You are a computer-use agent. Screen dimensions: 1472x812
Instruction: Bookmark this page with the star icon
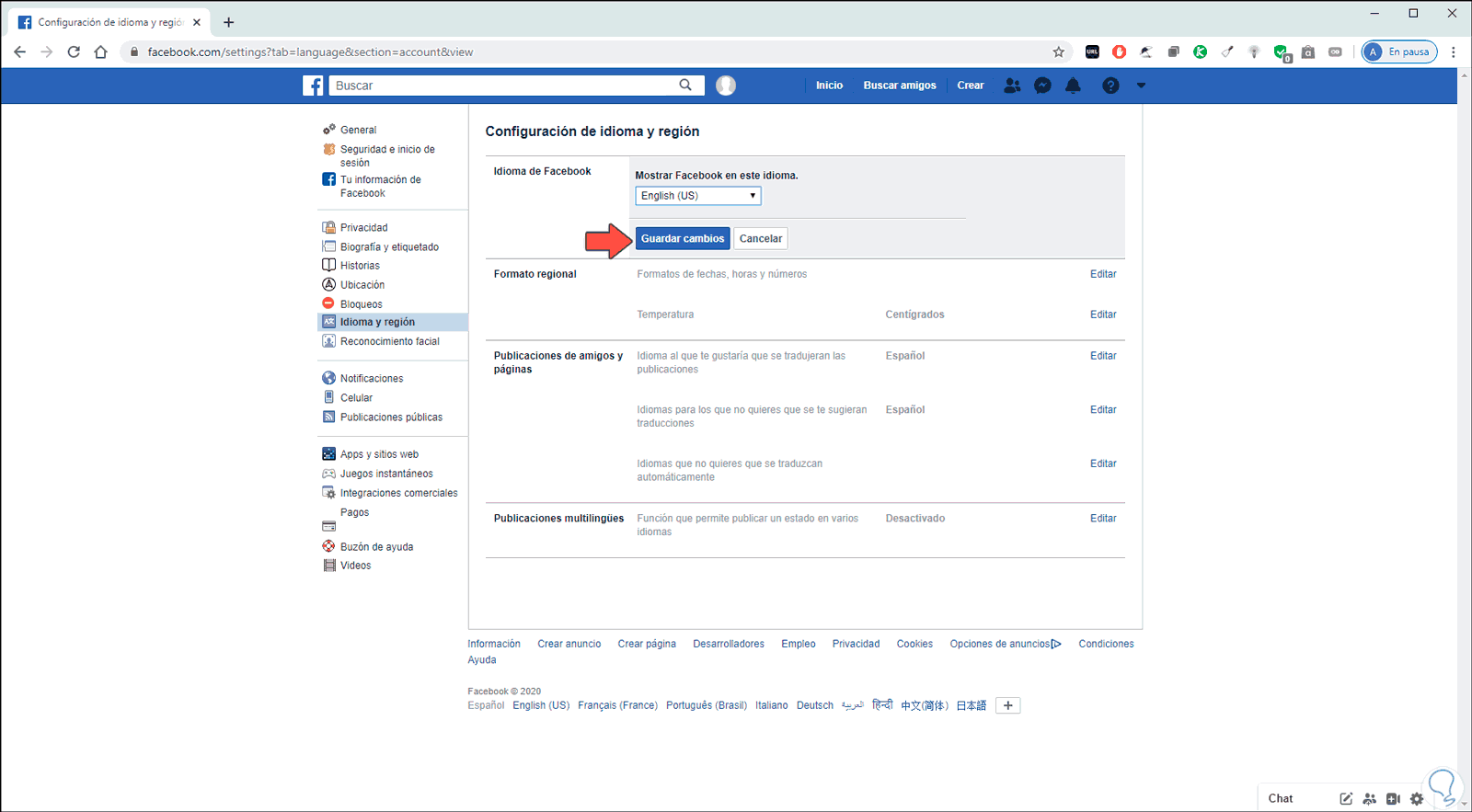coord(1059,52)
